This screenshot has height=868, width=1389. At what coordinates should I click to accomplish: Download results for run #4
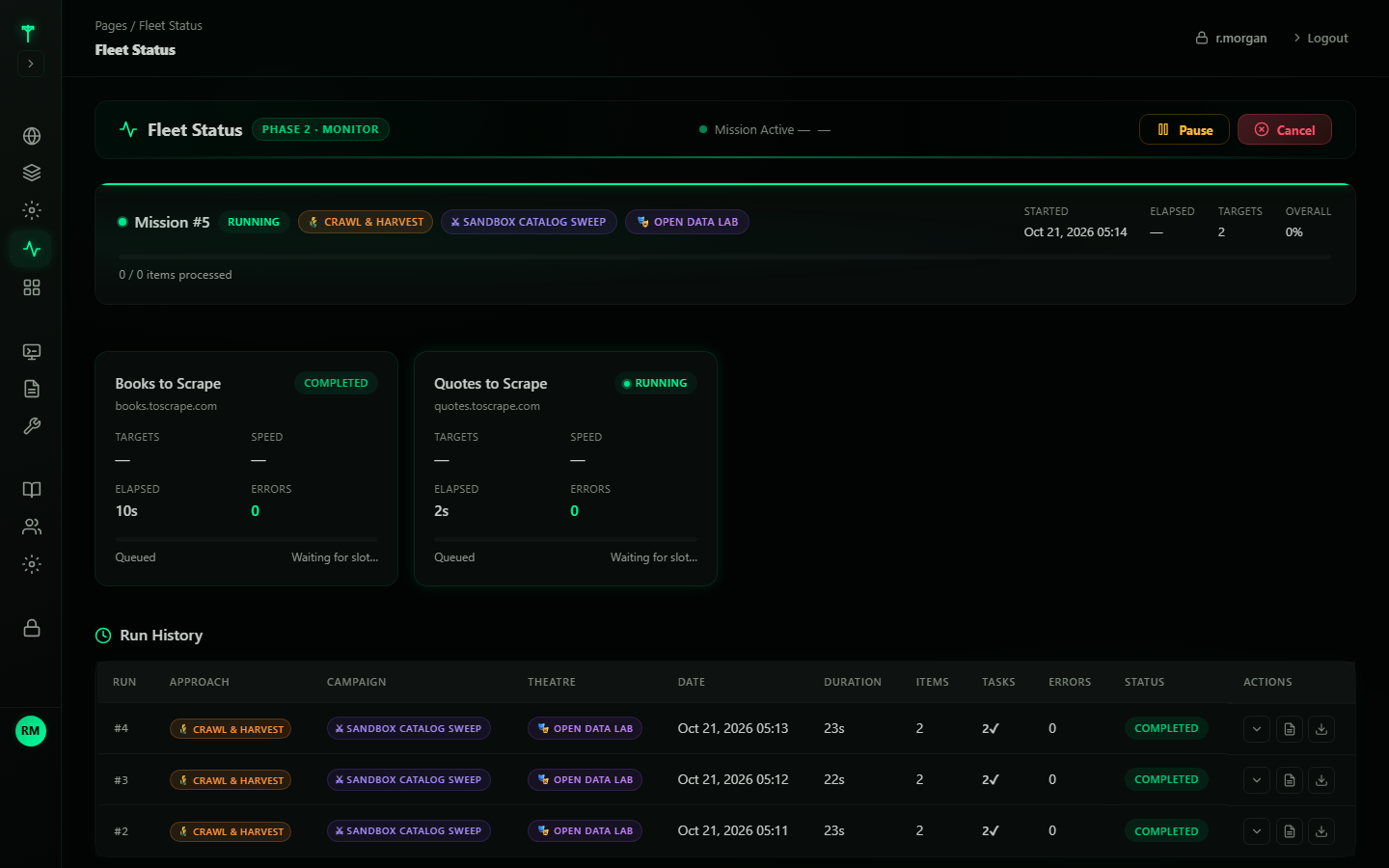pyautogui.click(x=1321, y=729)
